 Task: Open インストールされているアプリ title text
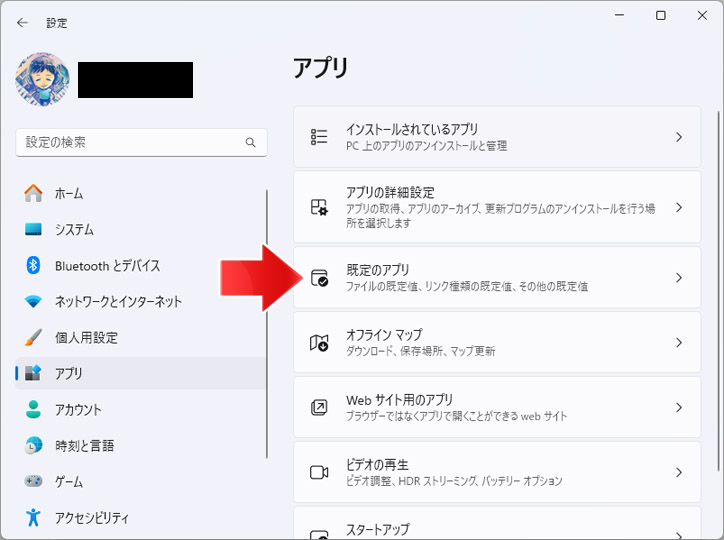coord(412,129)
